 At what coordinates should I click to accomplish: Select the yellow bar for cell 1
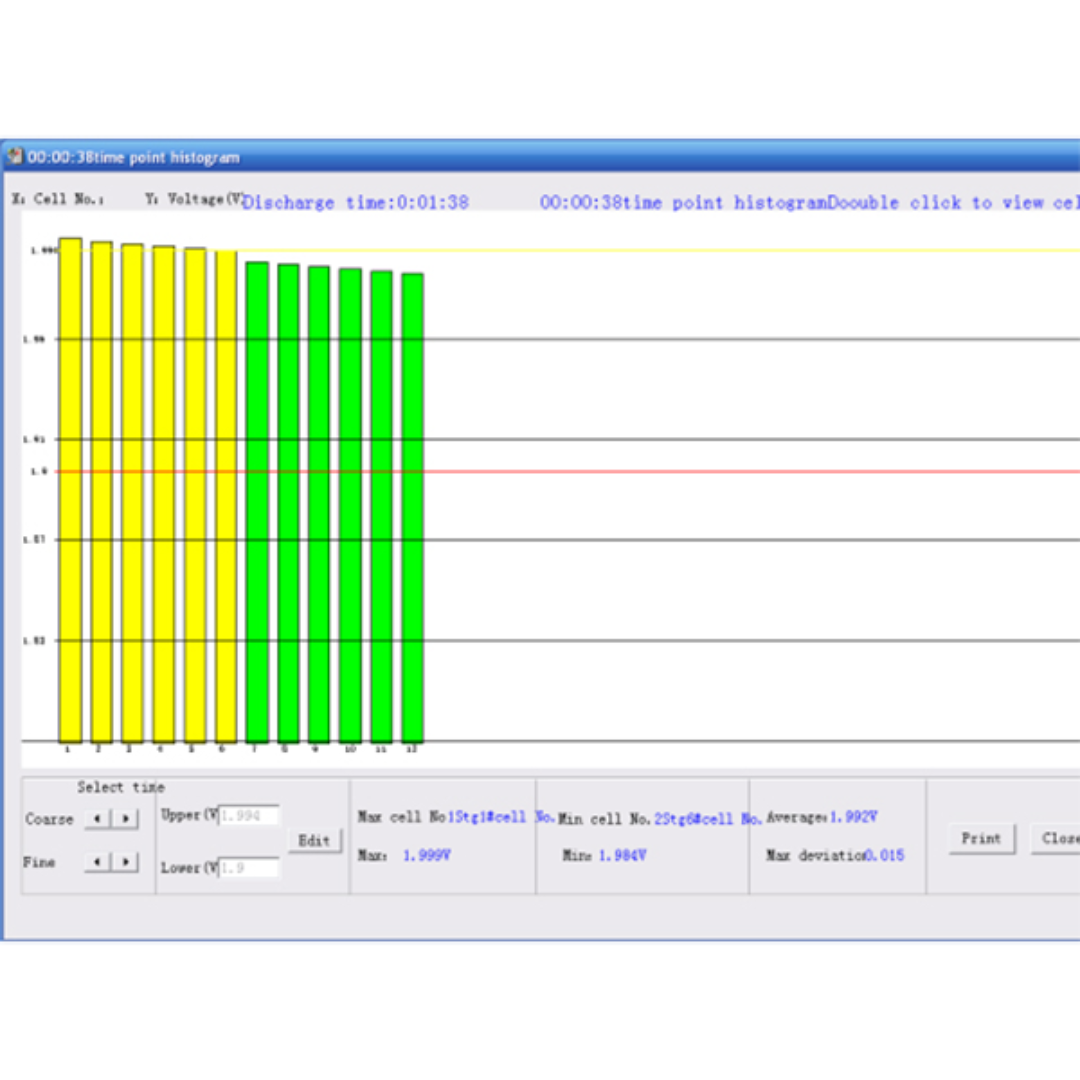[x=70, y=490]
